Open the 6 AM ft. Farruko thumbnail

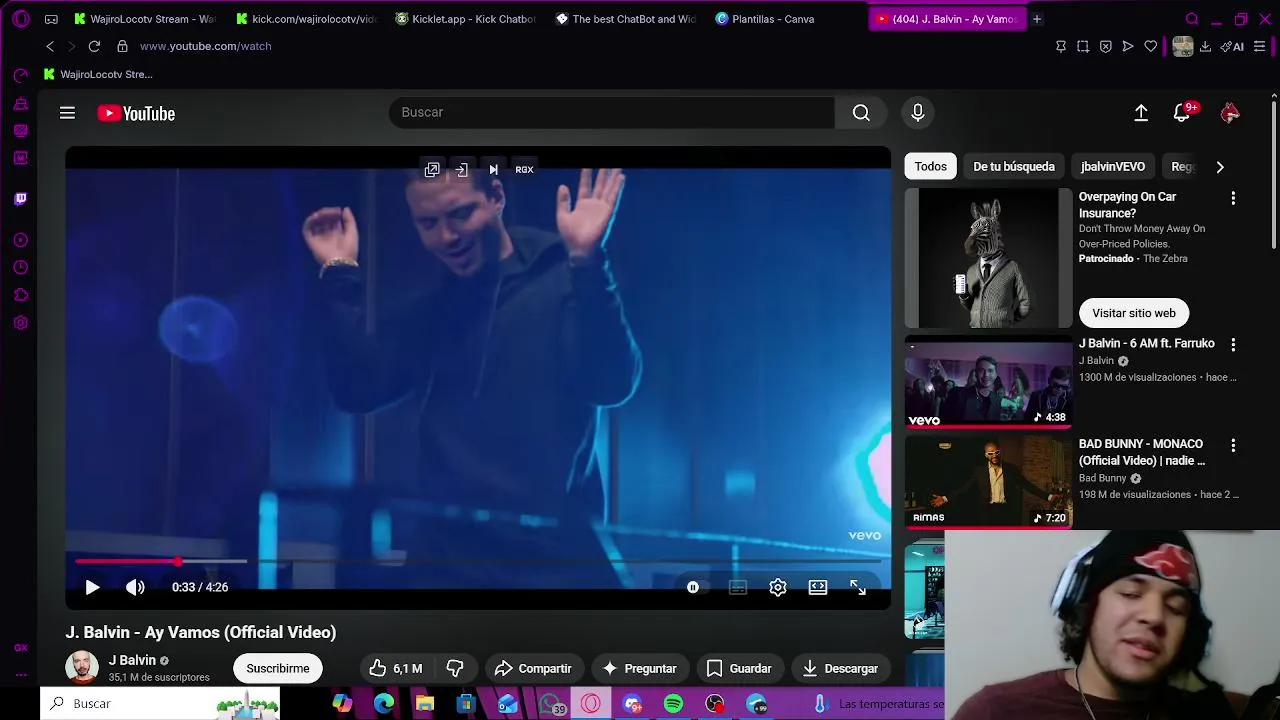988,383
